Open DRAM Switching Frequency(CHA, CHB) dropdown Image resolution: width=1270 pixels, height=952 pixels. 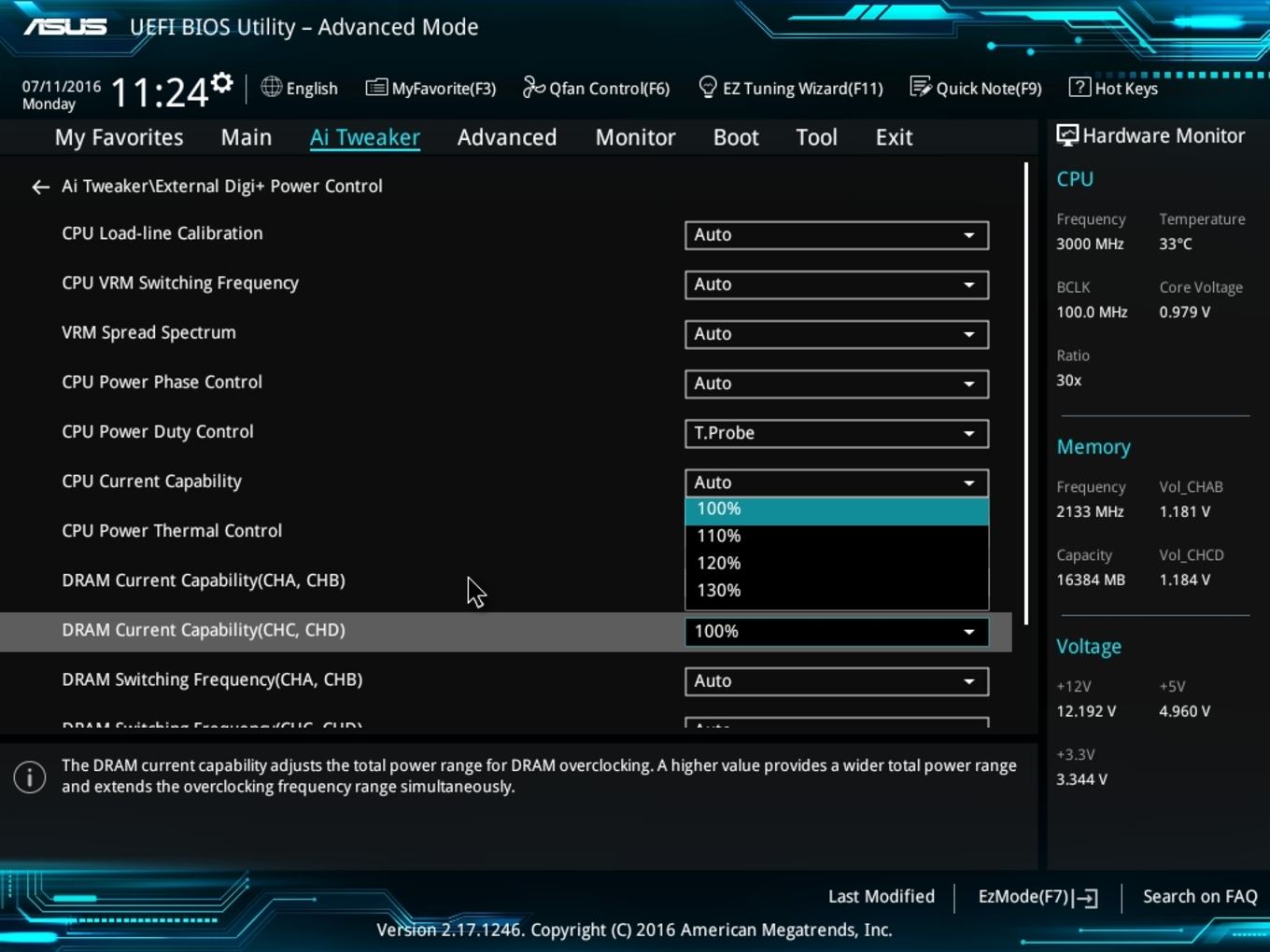point(837,681)
